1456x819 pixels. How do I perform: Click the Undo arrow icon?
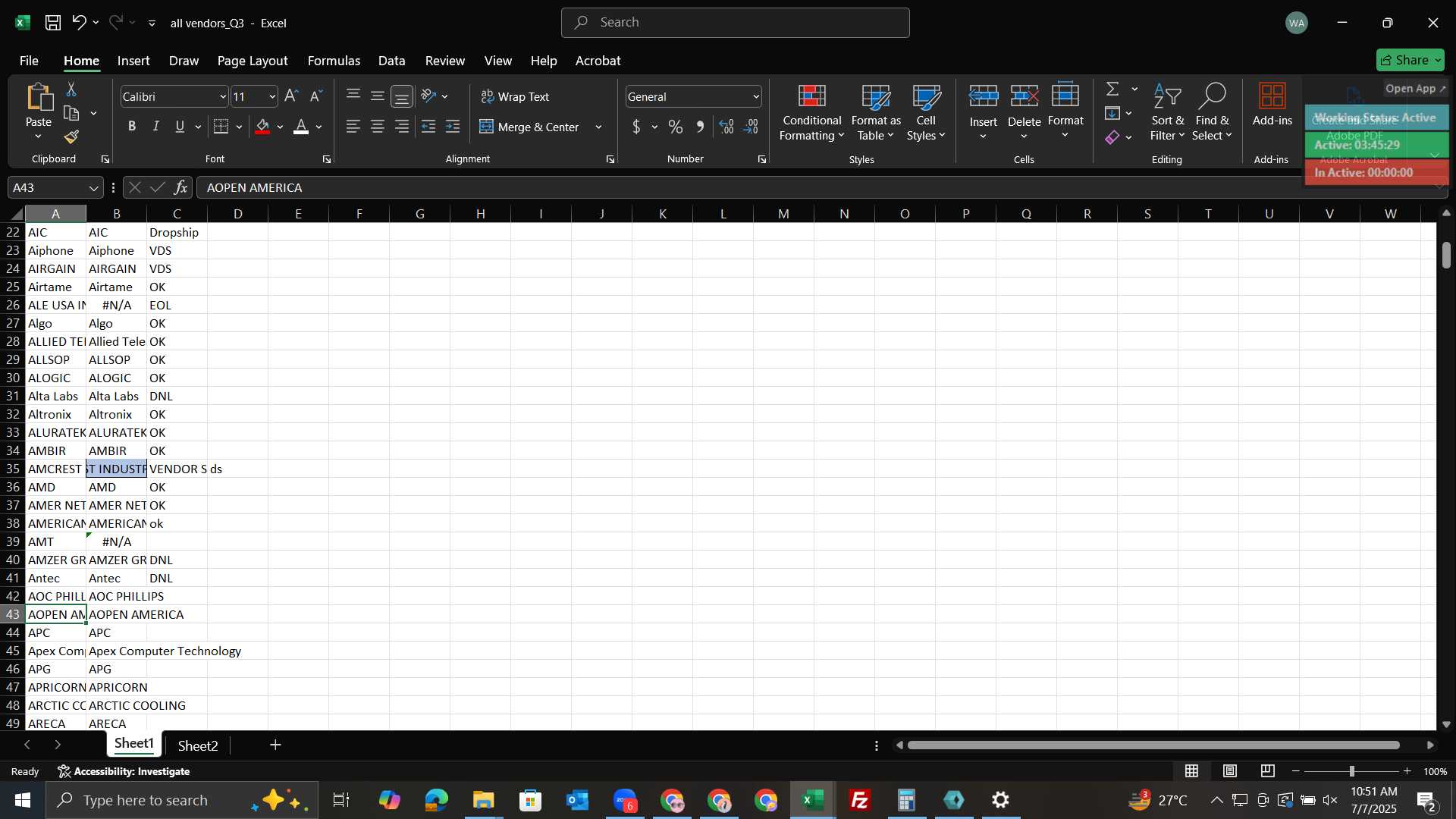point(79,23)
